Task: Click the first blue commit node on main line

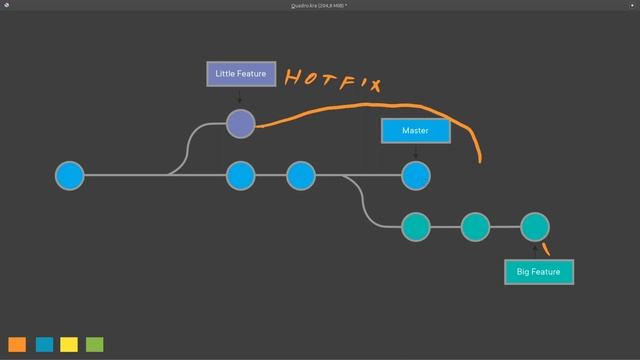Action: (70, 176)
